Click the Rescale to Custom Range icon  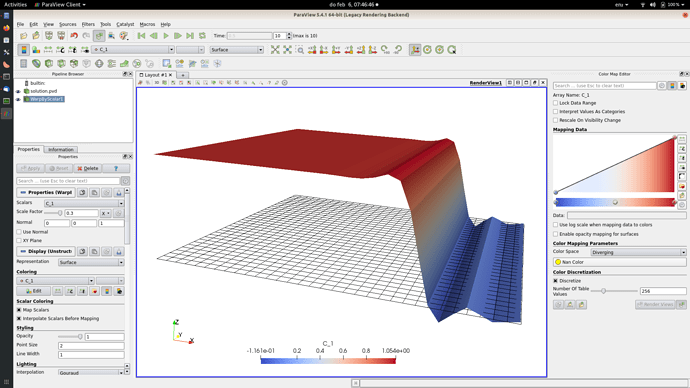click(x=60, y=50)
